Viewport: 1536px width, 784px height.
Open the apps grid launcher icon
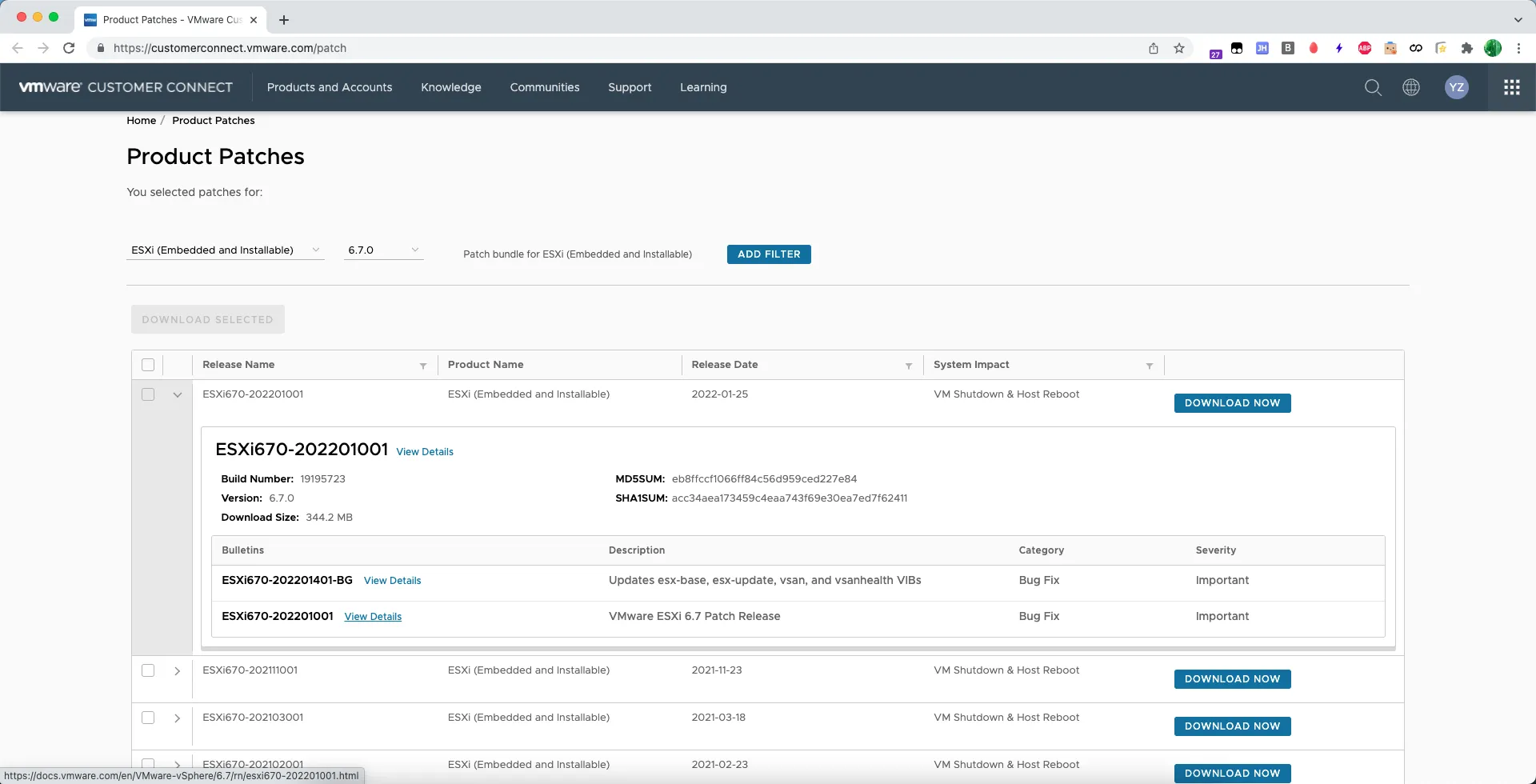pyautogui.click(x=1512, y=87)
